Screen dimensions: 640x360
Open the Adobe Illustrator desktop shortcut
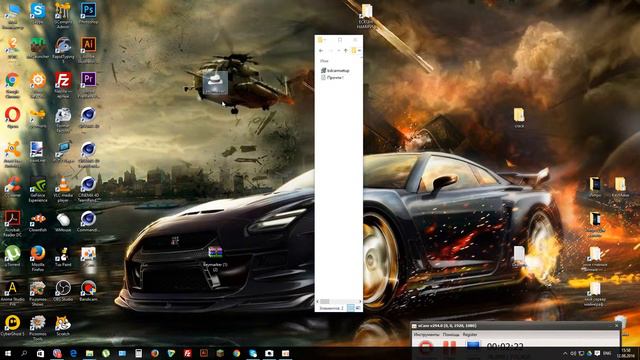(x=88, y=48)
